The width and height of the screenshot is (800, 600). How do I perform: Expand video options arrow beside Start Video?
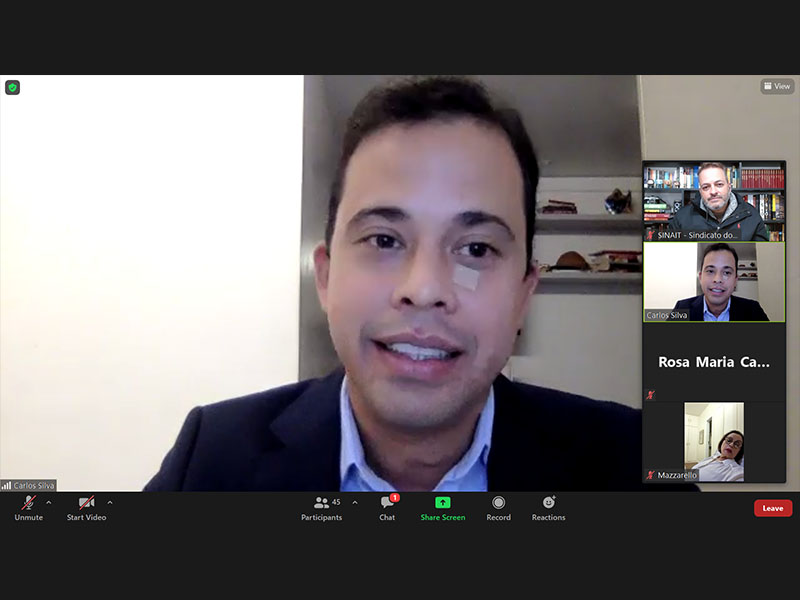coord(110,502)
